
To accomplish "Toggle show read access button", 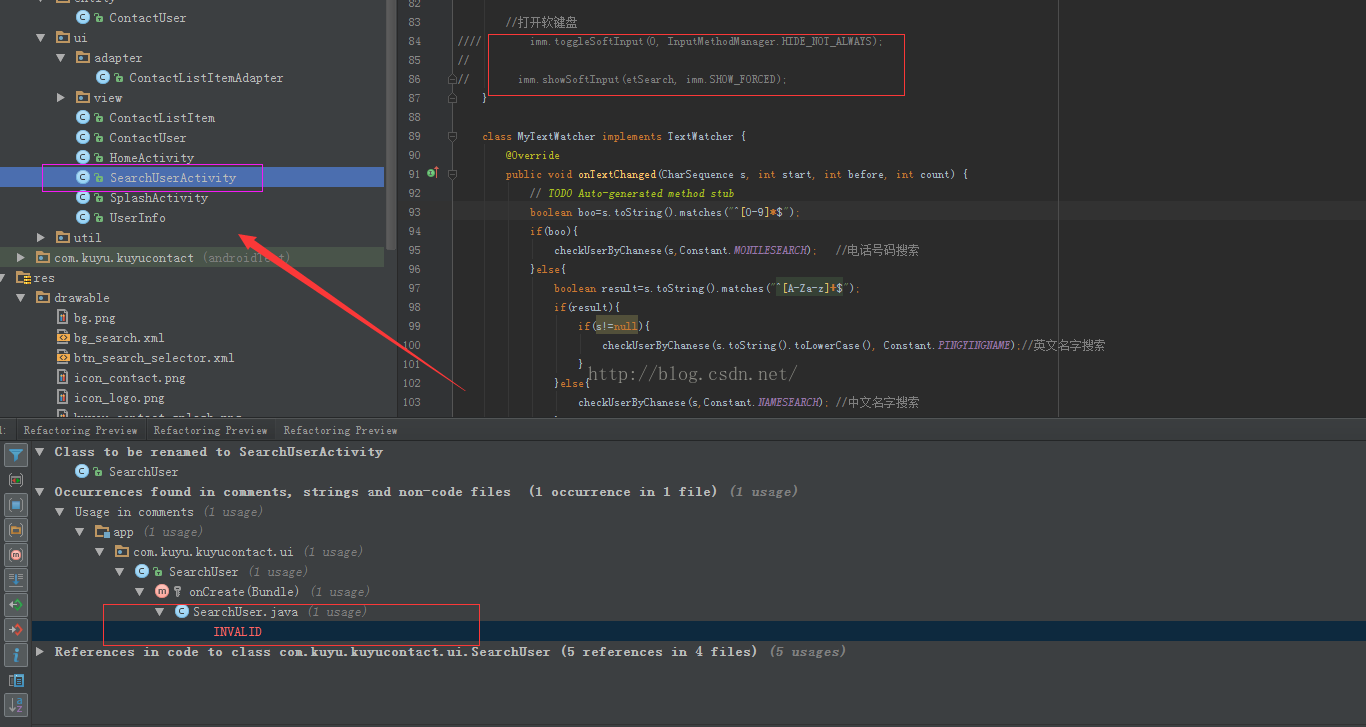I will coord(16,605).
